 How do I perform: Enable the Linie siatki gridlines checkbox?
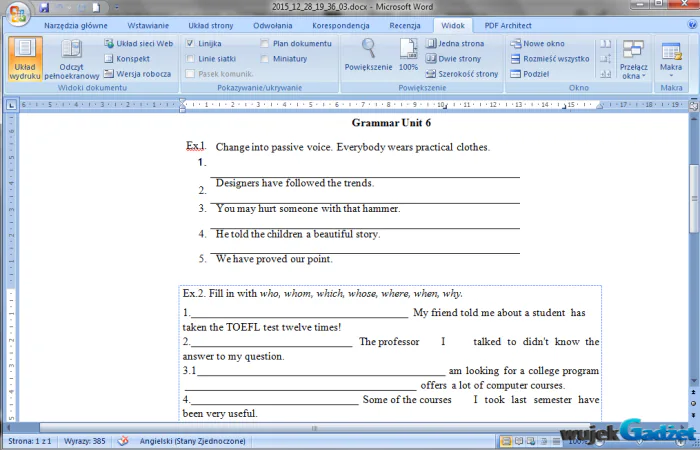190,58
